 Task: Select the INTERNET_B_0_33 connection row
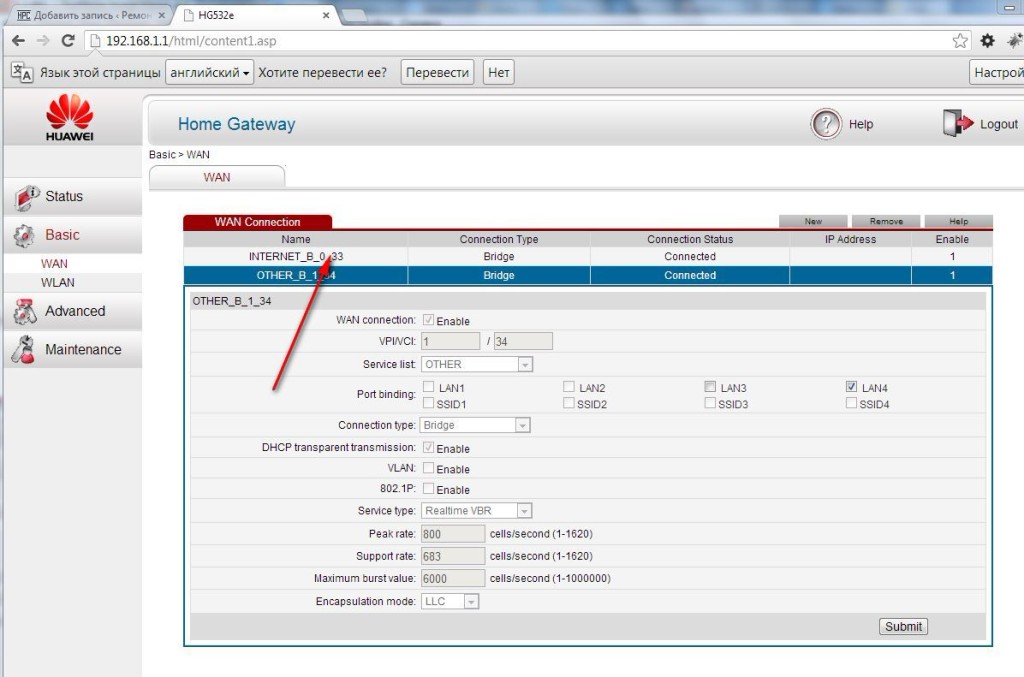click(x=295, y=257)
